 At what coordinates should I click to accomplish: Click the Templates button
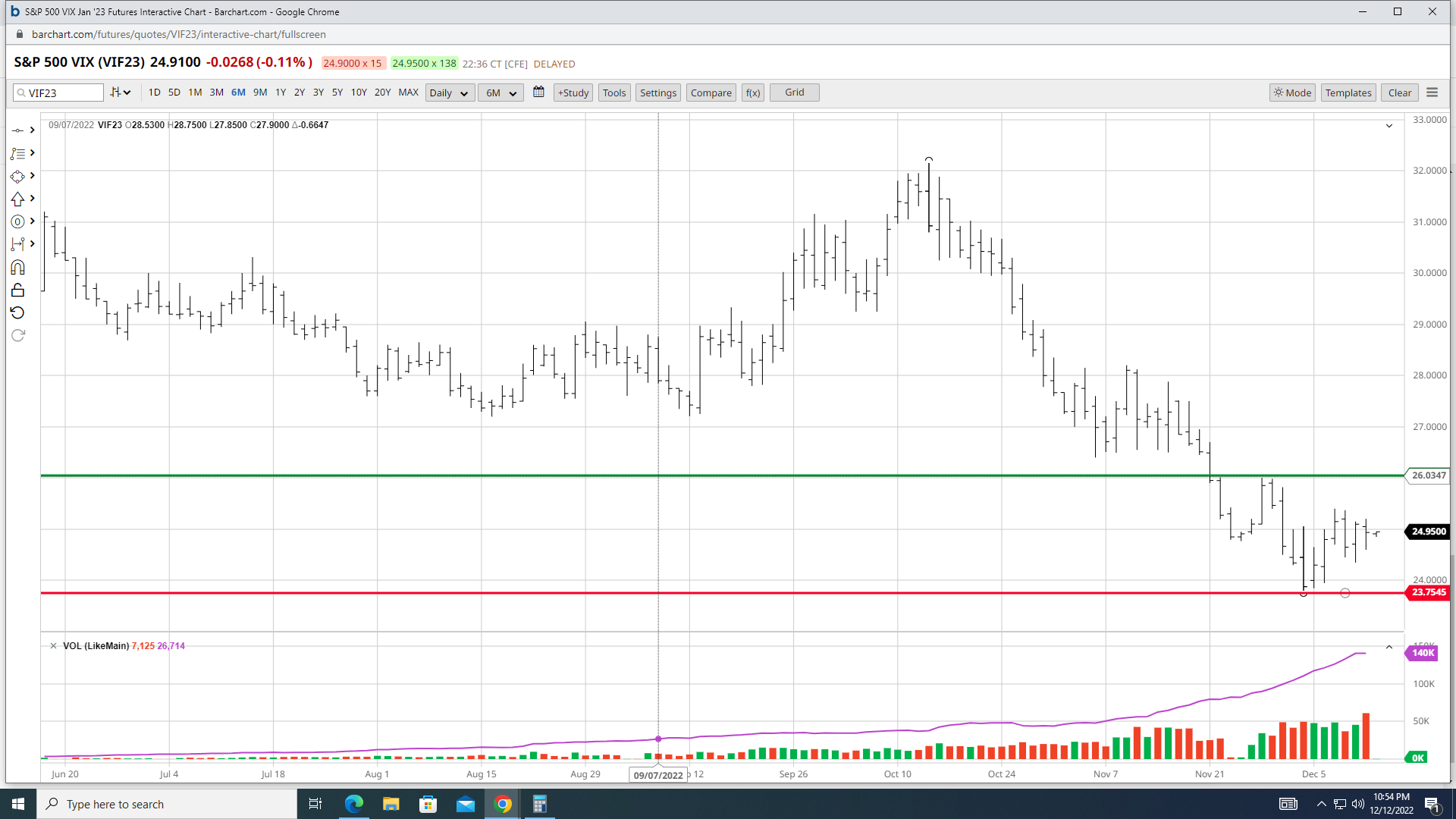click(x=1348, y=93)
